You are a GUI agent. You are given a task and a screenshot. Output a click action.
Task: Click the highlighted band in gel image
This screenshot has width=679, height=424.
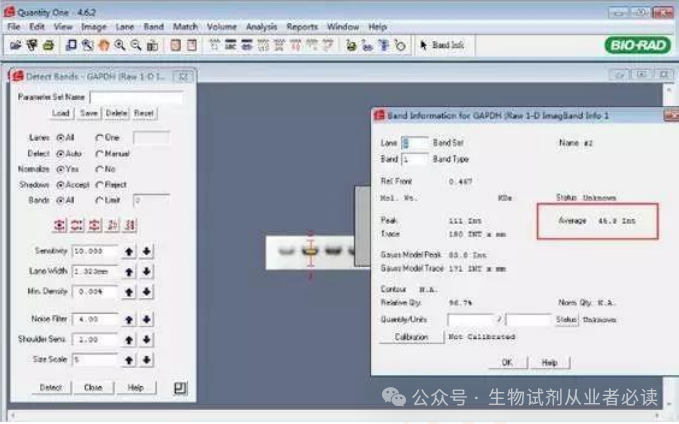[310, 251]
